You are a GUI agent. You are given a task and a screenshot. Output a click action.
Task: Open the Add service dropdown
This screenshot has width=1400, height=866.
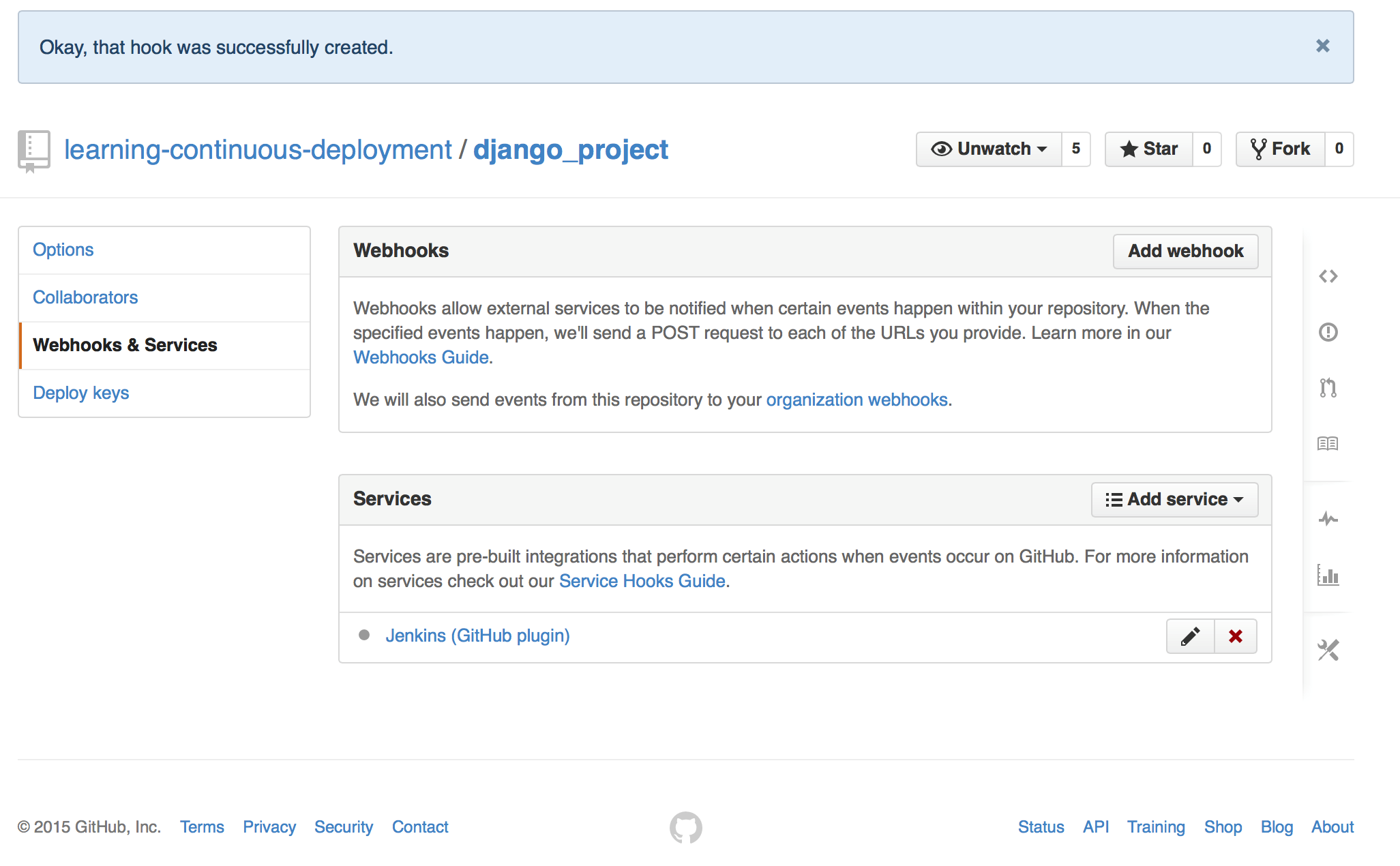coord(1174,500)
